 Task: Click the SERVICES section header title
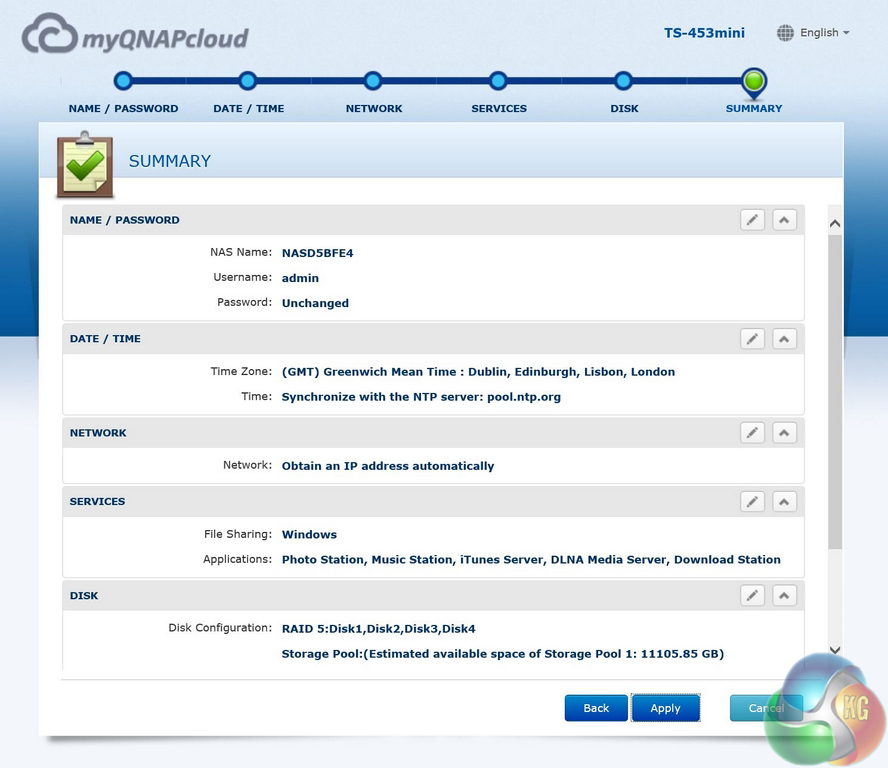click(x=97, y=501)
